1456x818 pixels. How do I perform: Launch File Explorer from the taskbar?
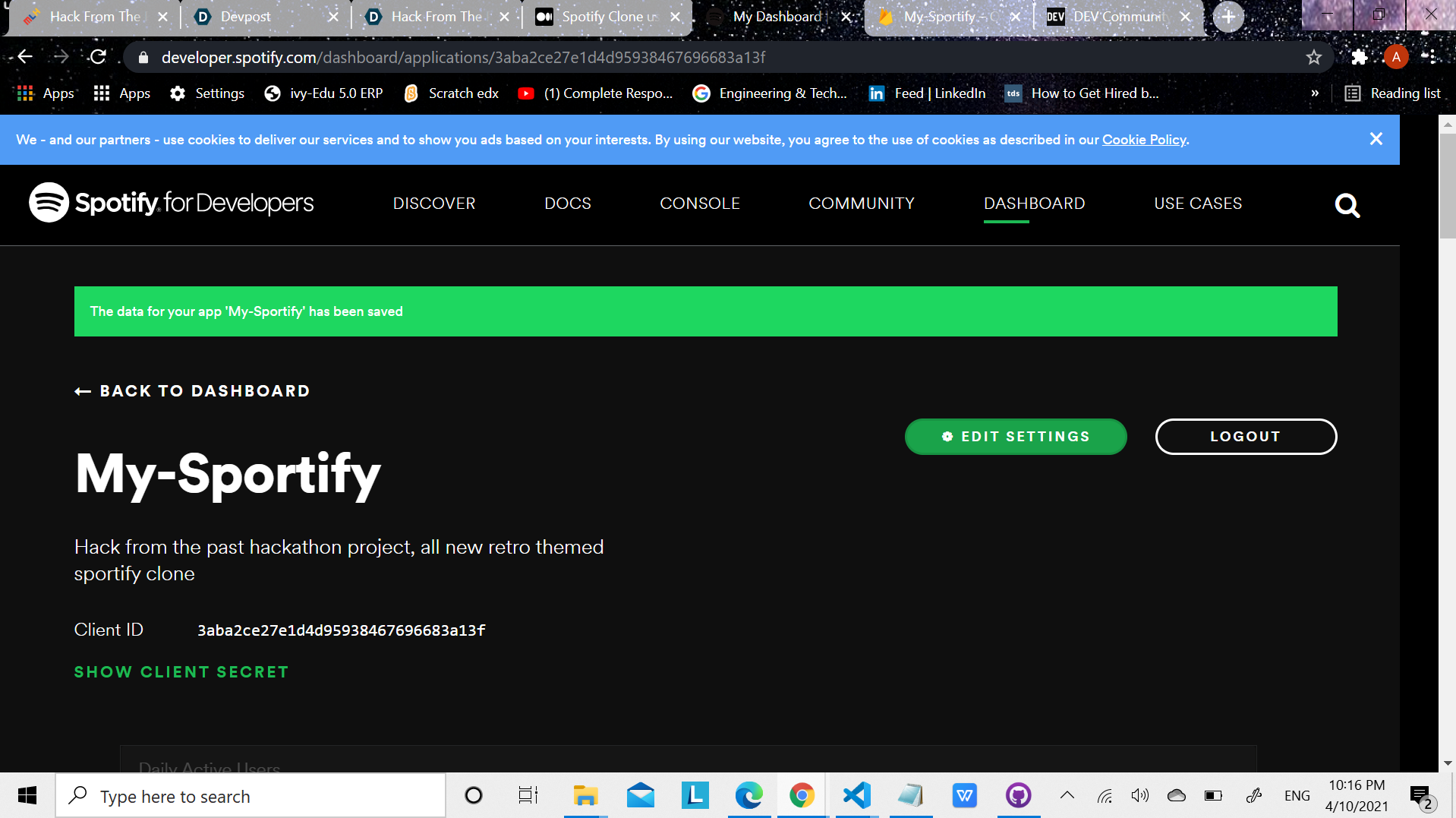click(x=585, y=795)
